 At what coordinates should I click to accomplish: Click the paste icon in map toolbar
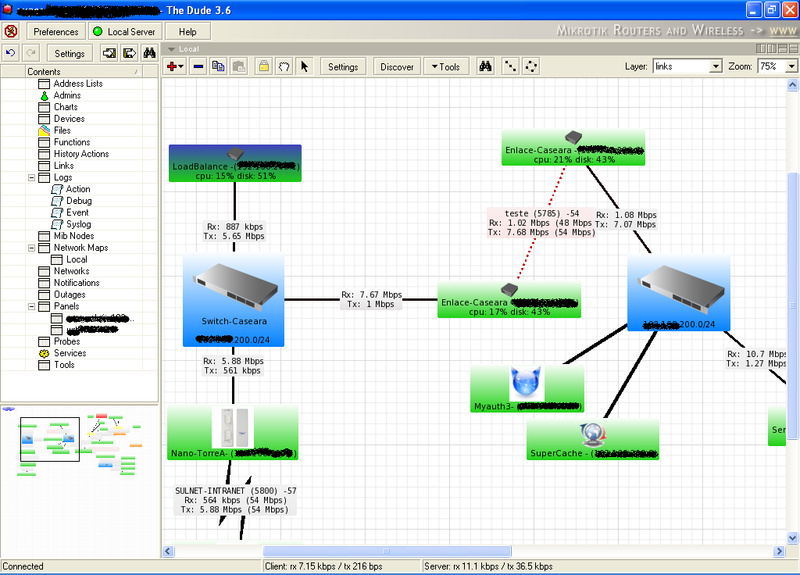tap(238, 66)
